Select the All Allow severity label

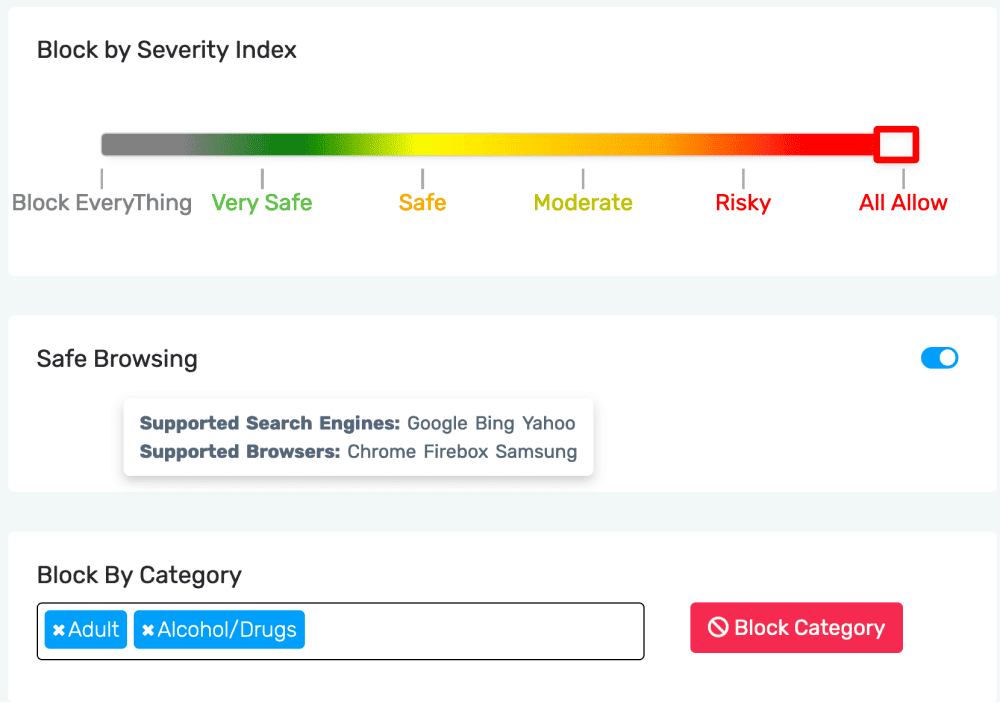click(903, 202)
